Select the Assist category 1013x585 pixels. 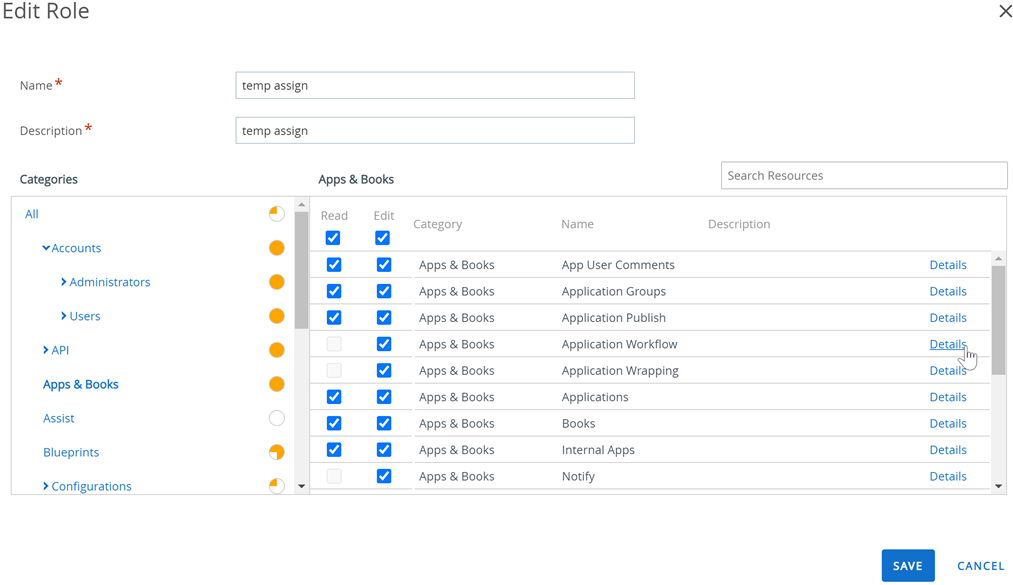pyautogui.click(x=59, y=418)
